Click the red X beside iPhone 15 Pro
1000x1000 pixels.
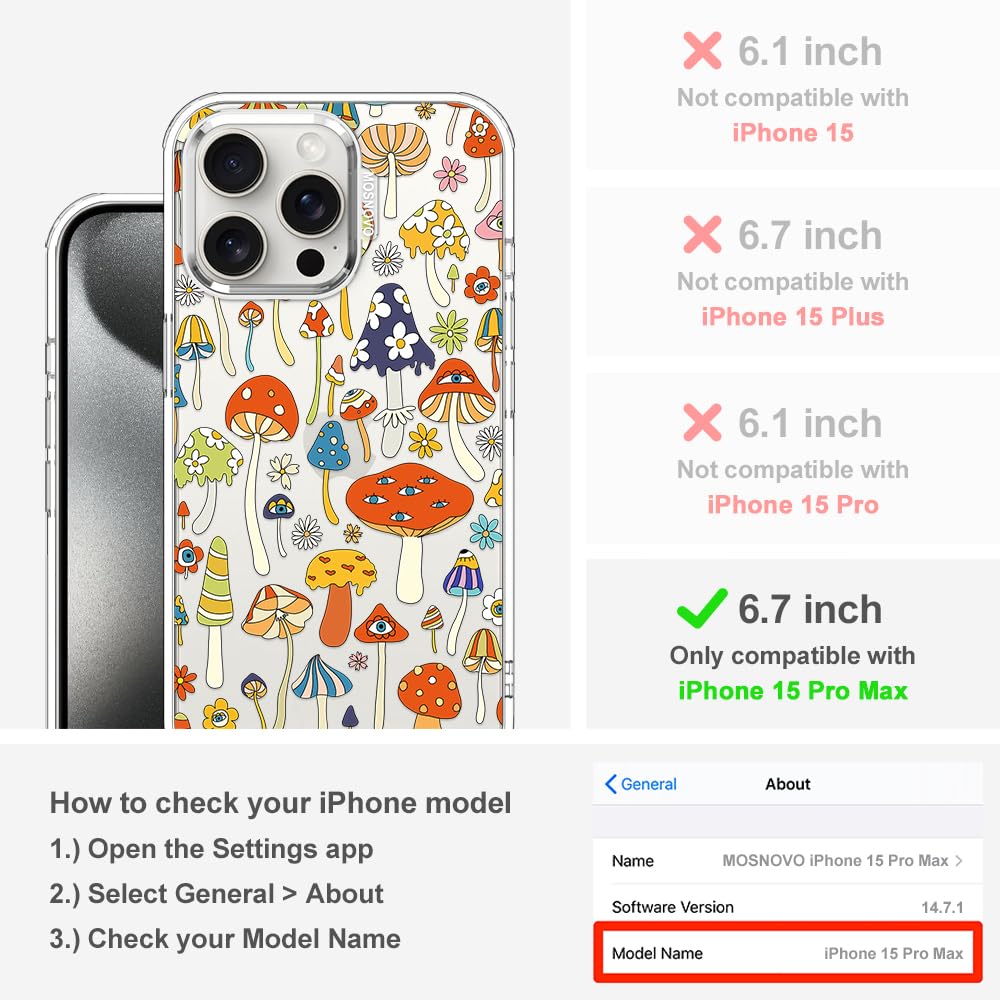(702, 422)
